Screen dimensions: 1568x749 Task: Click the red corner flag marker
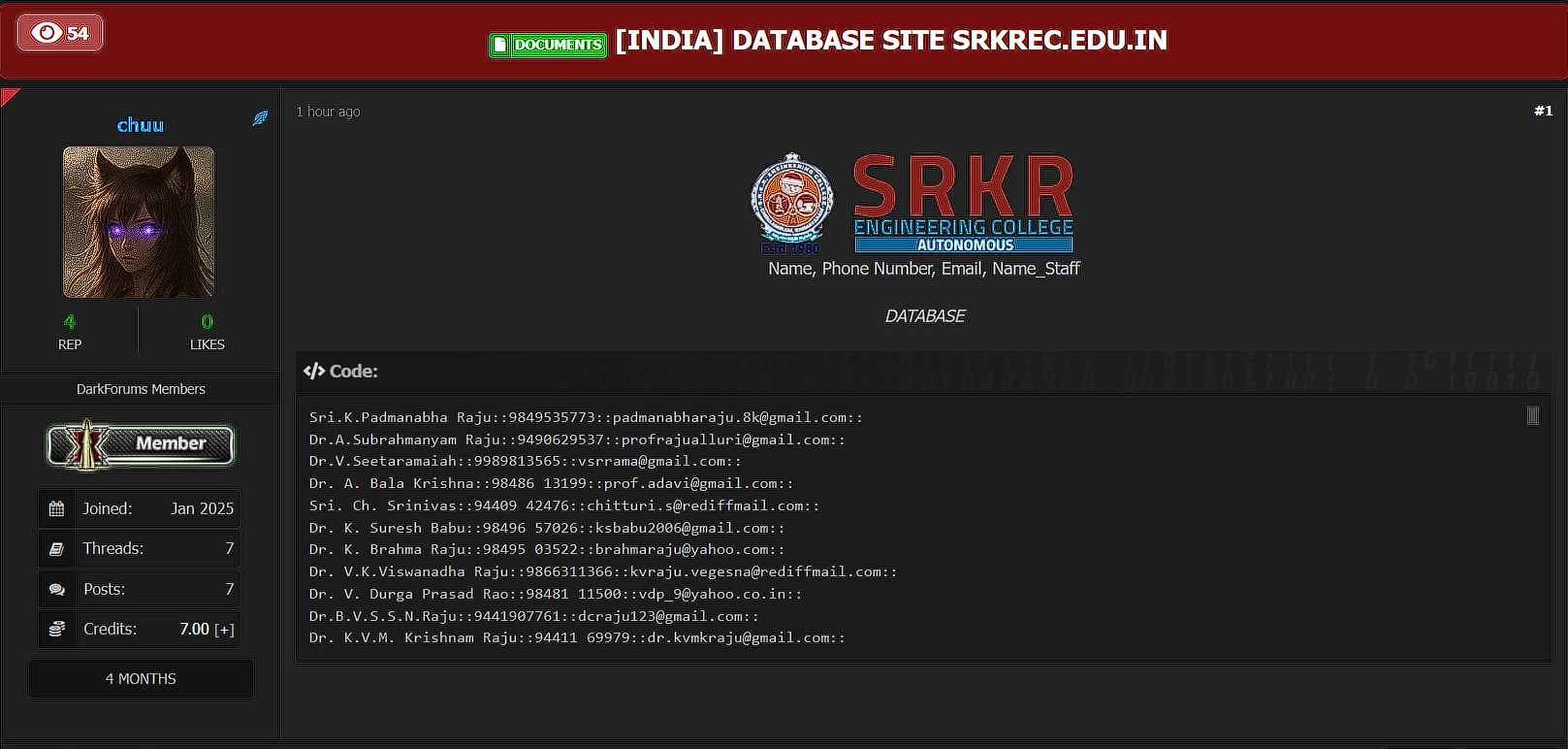coord(9,95)
